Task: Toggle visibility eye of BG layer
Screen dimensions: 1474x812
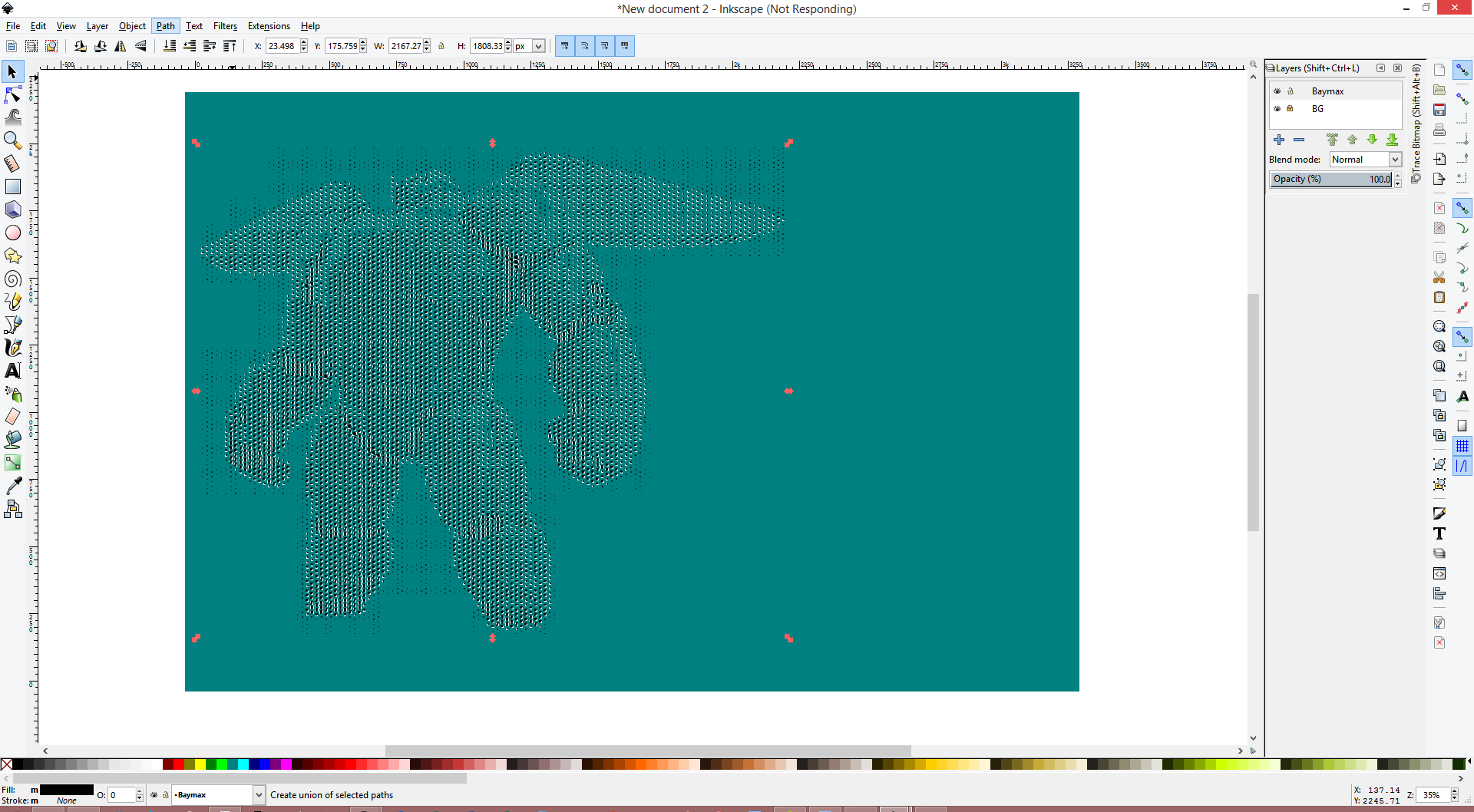Action: pos(1277,109)
